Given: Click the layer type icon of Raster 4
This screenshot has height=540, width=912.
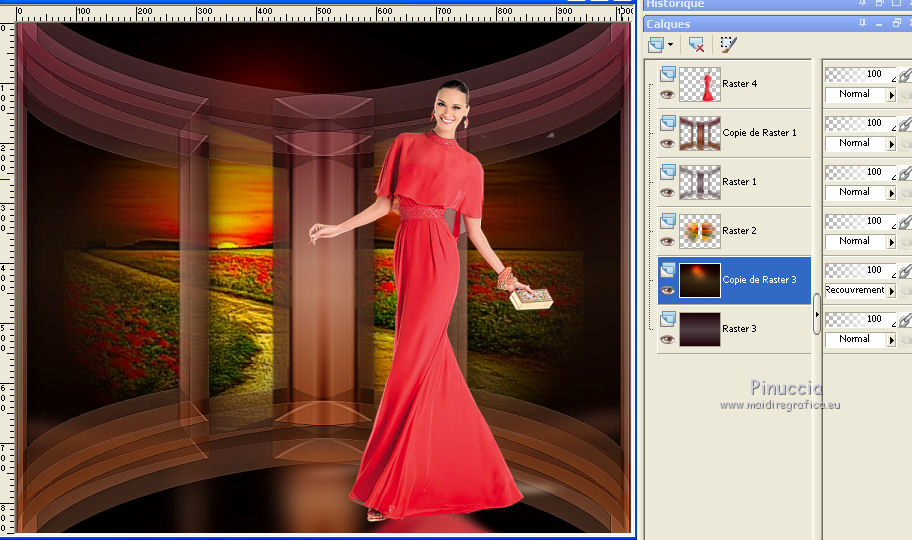Looking at the screenshot, I should click(x=668, y=73).
